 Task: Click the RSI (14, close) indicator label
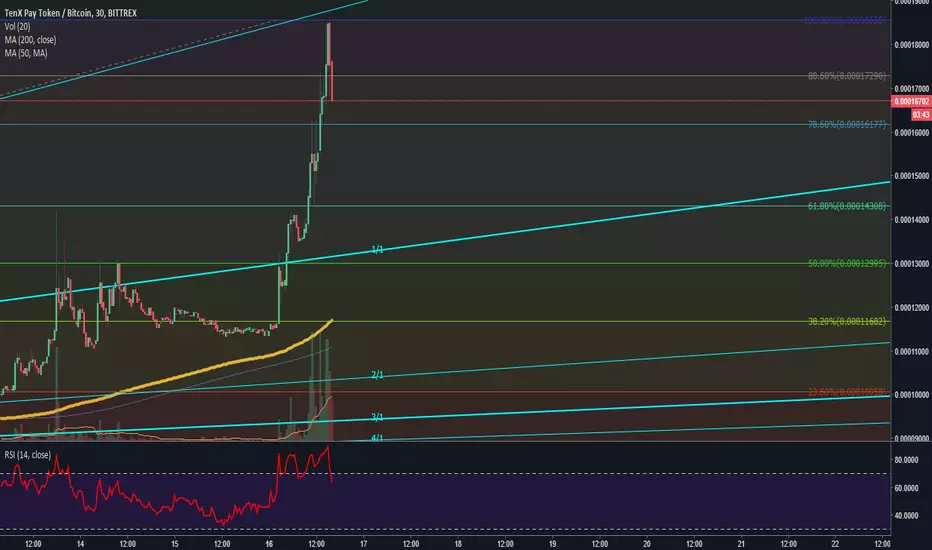pos(27,455)
